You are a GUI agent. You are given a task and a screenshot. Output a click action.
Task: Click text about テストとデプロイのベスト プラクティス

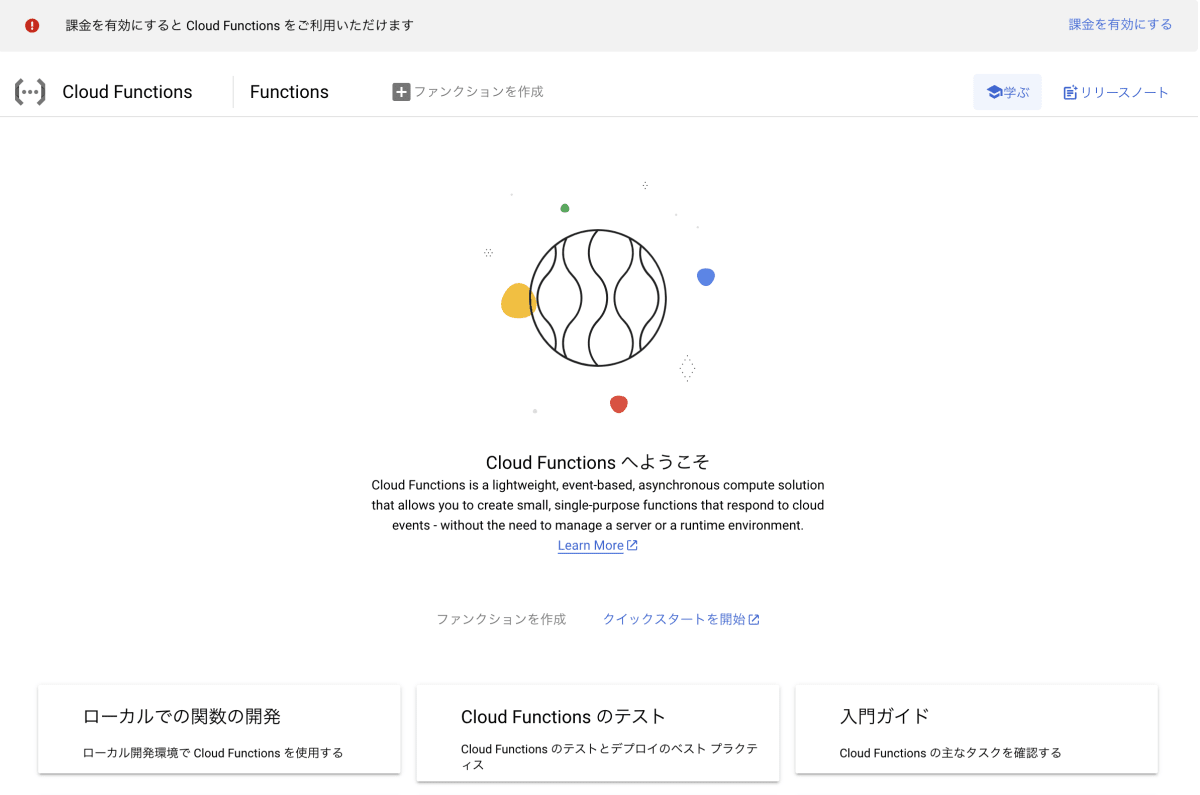coord(609,757)
